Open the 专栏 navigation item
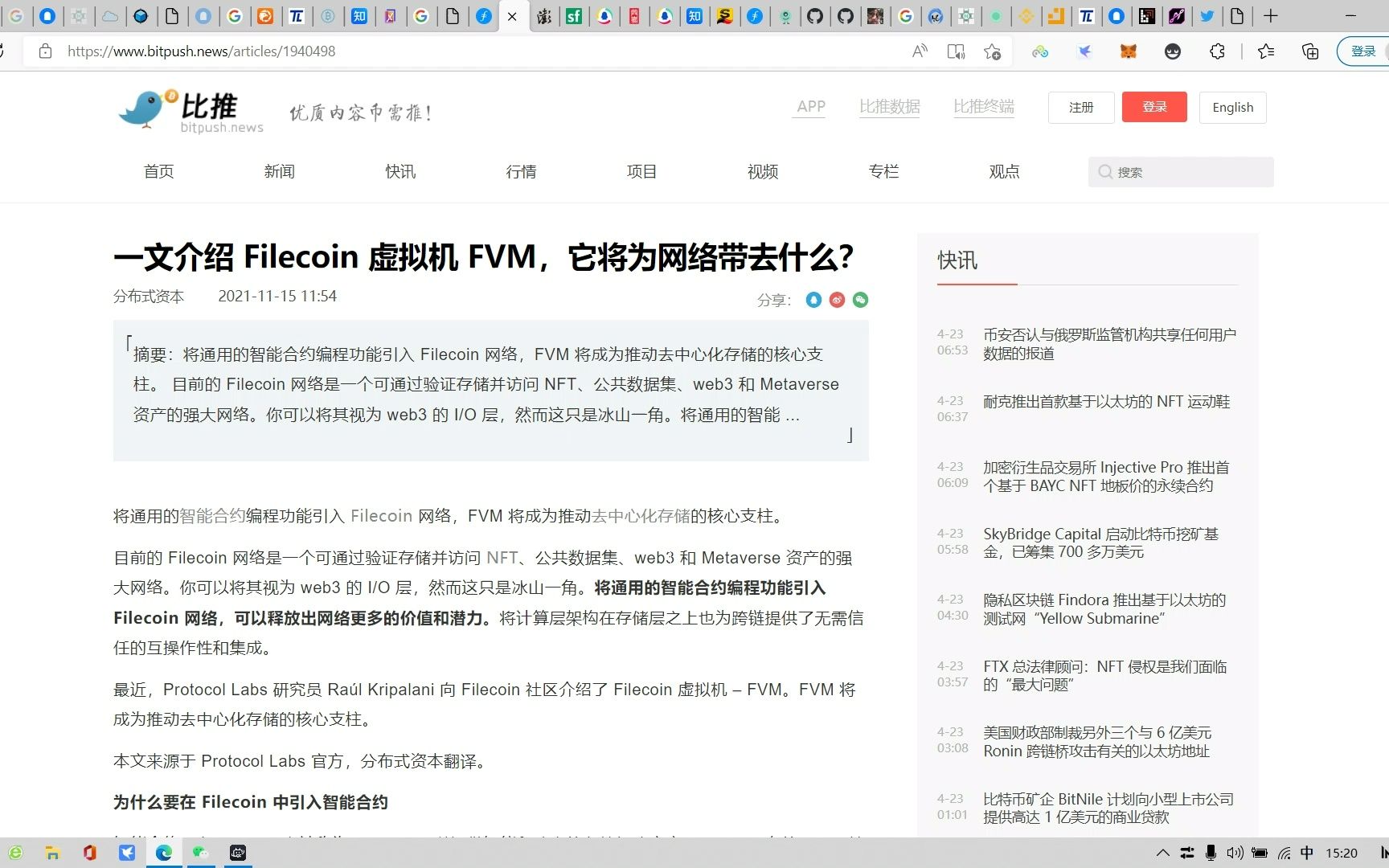Image resolution: width=1389 pixels, height=868 pixels. point(883,171)
